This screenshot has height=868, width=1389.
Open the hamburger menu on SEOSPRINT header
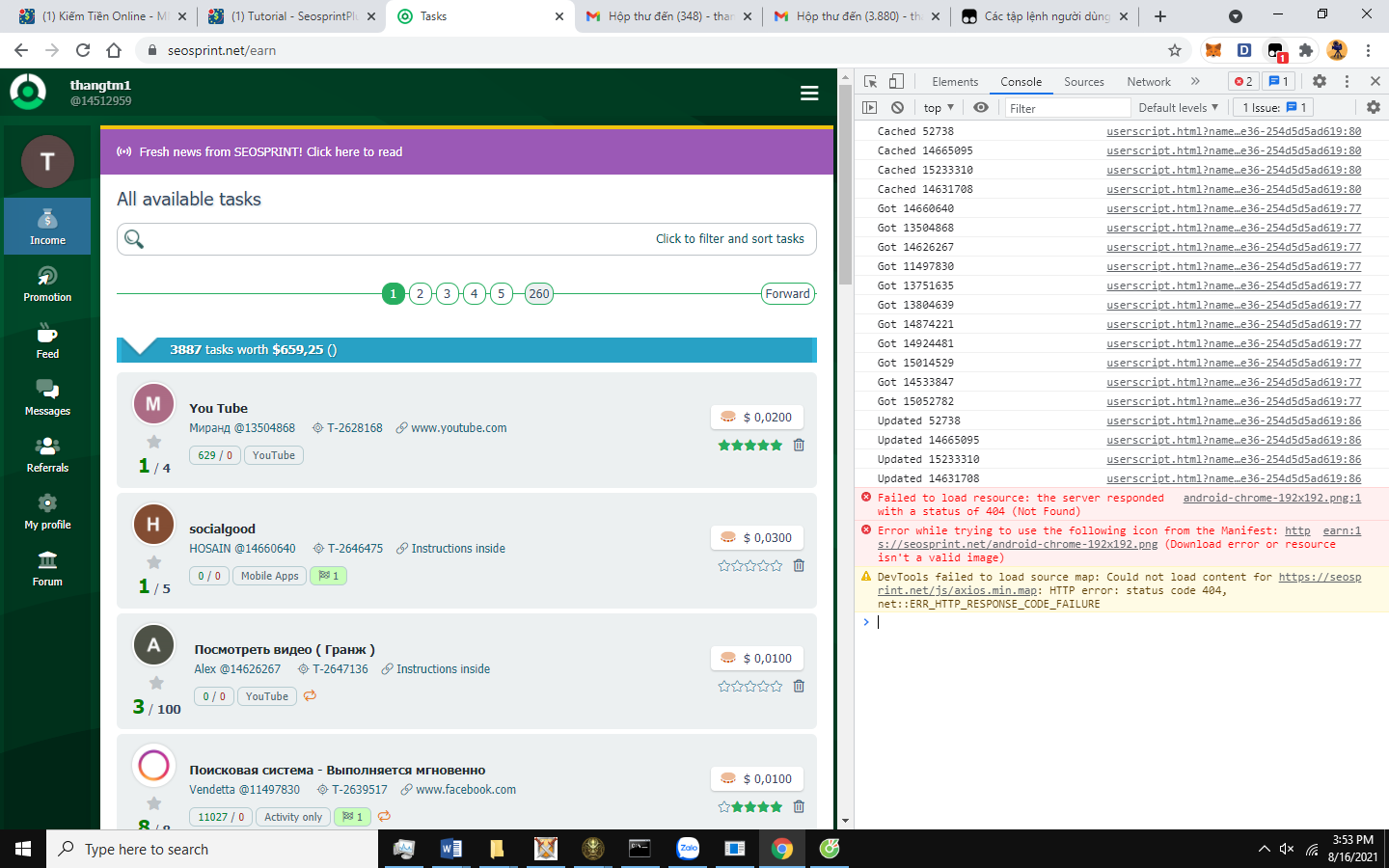(x=809, y=93)
